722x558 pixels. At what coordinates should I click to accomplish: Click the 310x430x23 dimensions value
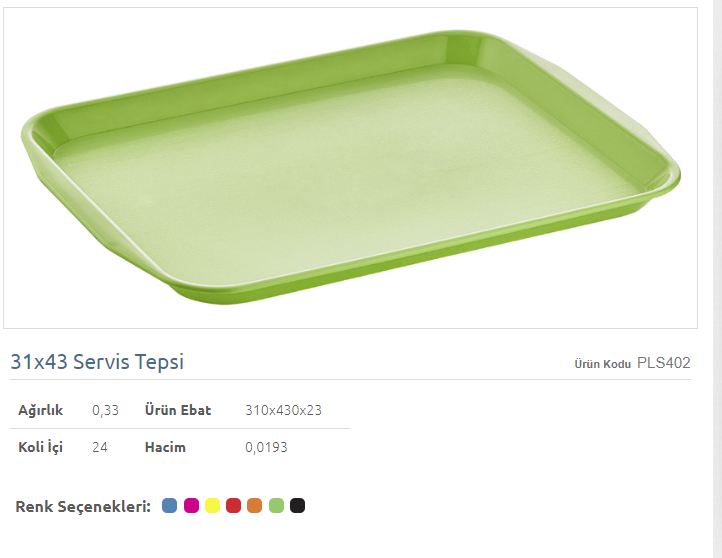(x=283, y=410)
